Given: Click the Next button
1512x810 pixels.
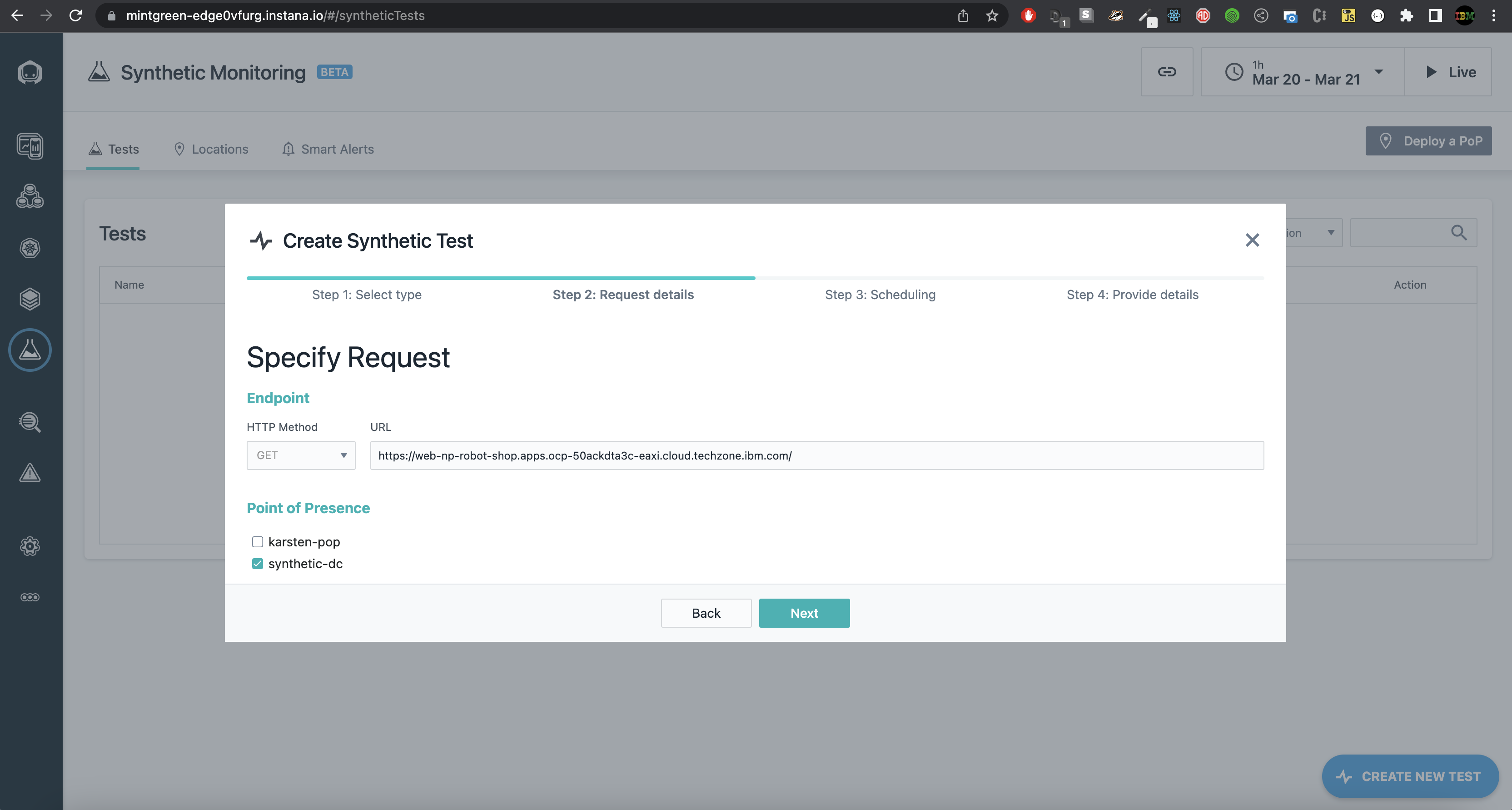Looking at the screenshot, I should click(804, 613).
